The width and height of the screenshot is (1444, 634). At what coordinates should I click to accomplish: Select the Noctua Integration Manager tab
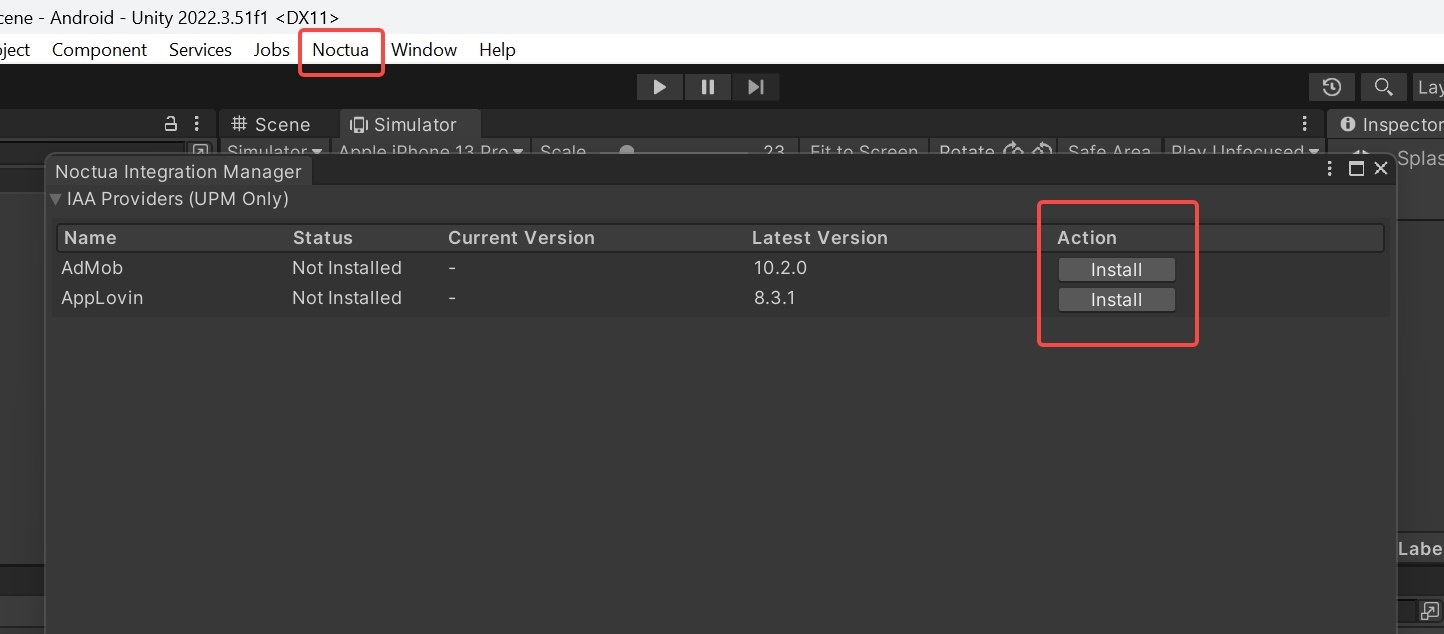pyautogui.click(x=178, y=171)
